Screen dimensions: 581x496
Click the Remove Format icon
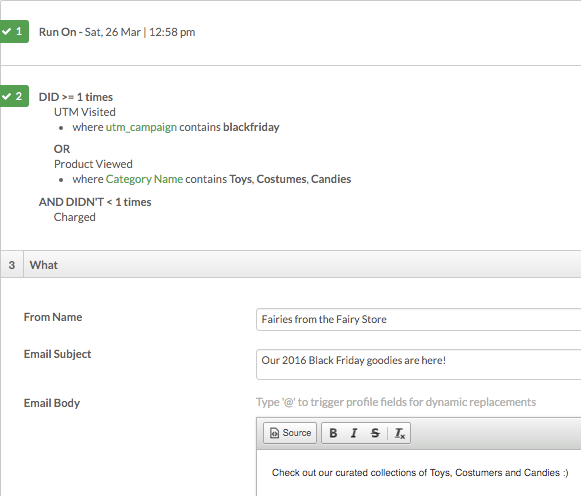[x=400, y=433]
